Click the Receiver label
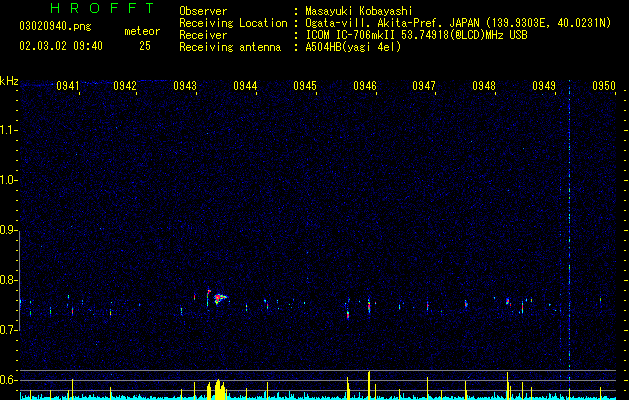 [x=203, y=35]
